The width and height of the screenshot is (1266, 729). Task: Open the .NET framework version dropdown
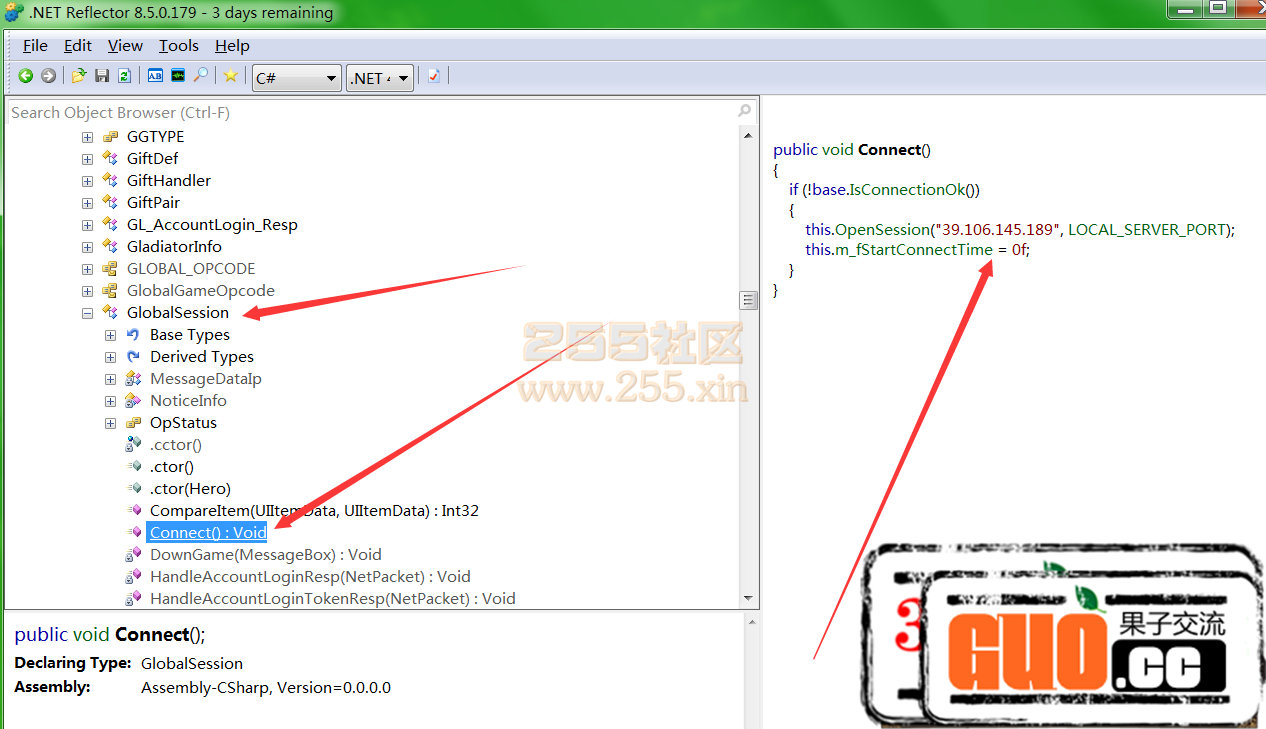click(380, 78)
